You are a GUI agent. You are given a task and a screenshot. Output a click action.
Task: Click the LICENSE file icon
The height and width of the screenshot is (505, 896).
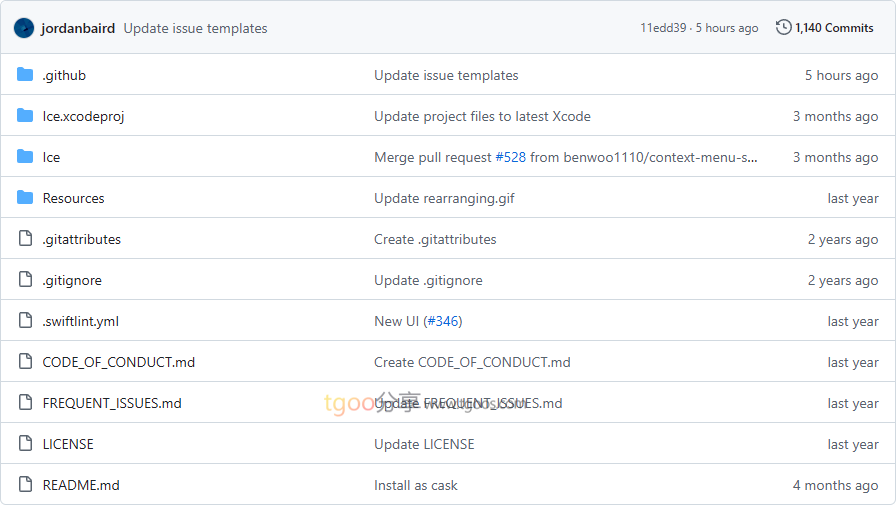tap(25, 444)
